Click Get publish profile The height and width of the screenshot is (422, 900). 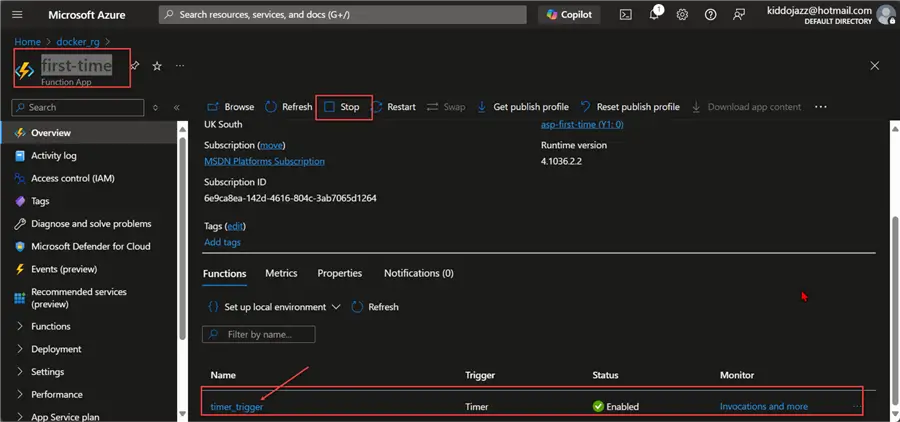tap(523, 107)
